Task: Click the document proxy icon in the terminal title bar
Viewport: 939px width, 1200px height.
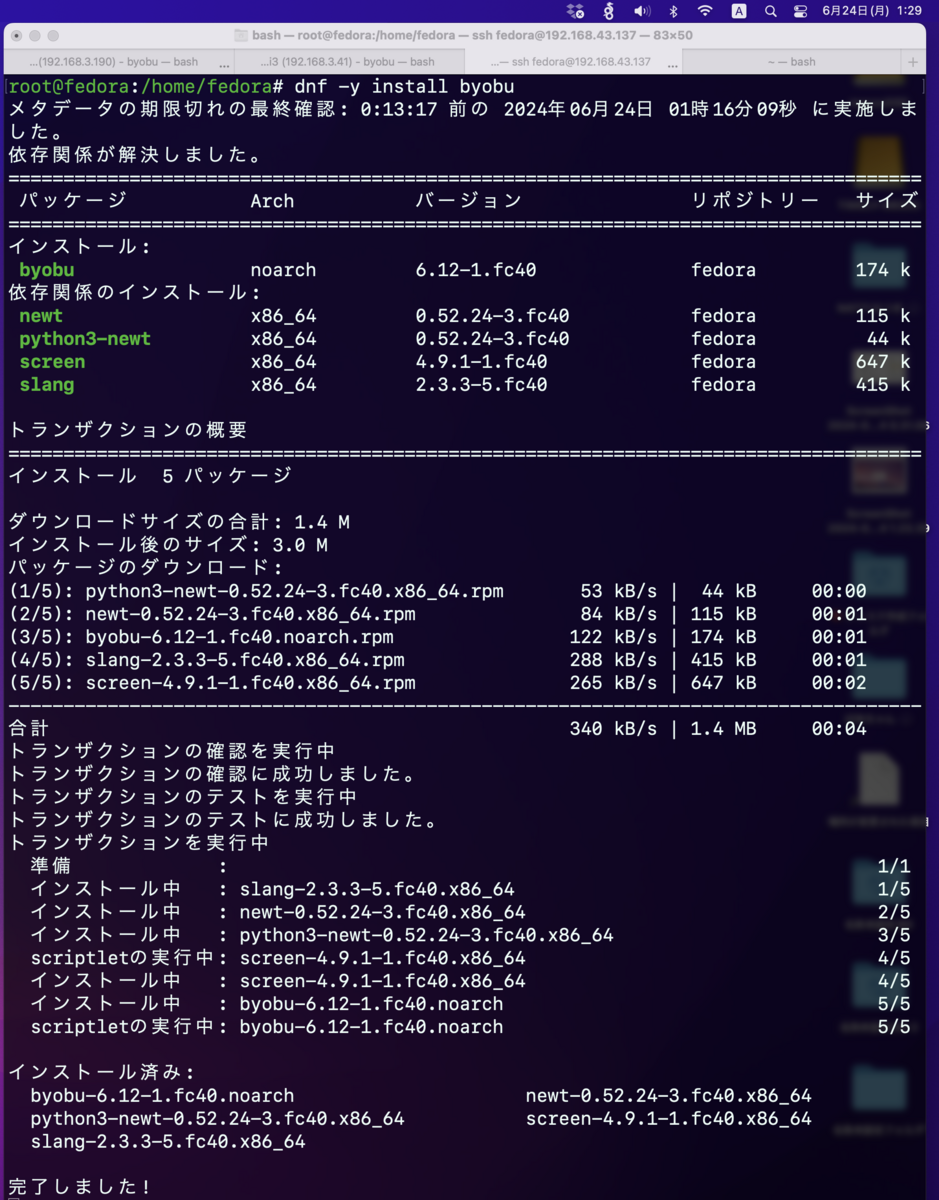Action: click(x=240, y=34)
